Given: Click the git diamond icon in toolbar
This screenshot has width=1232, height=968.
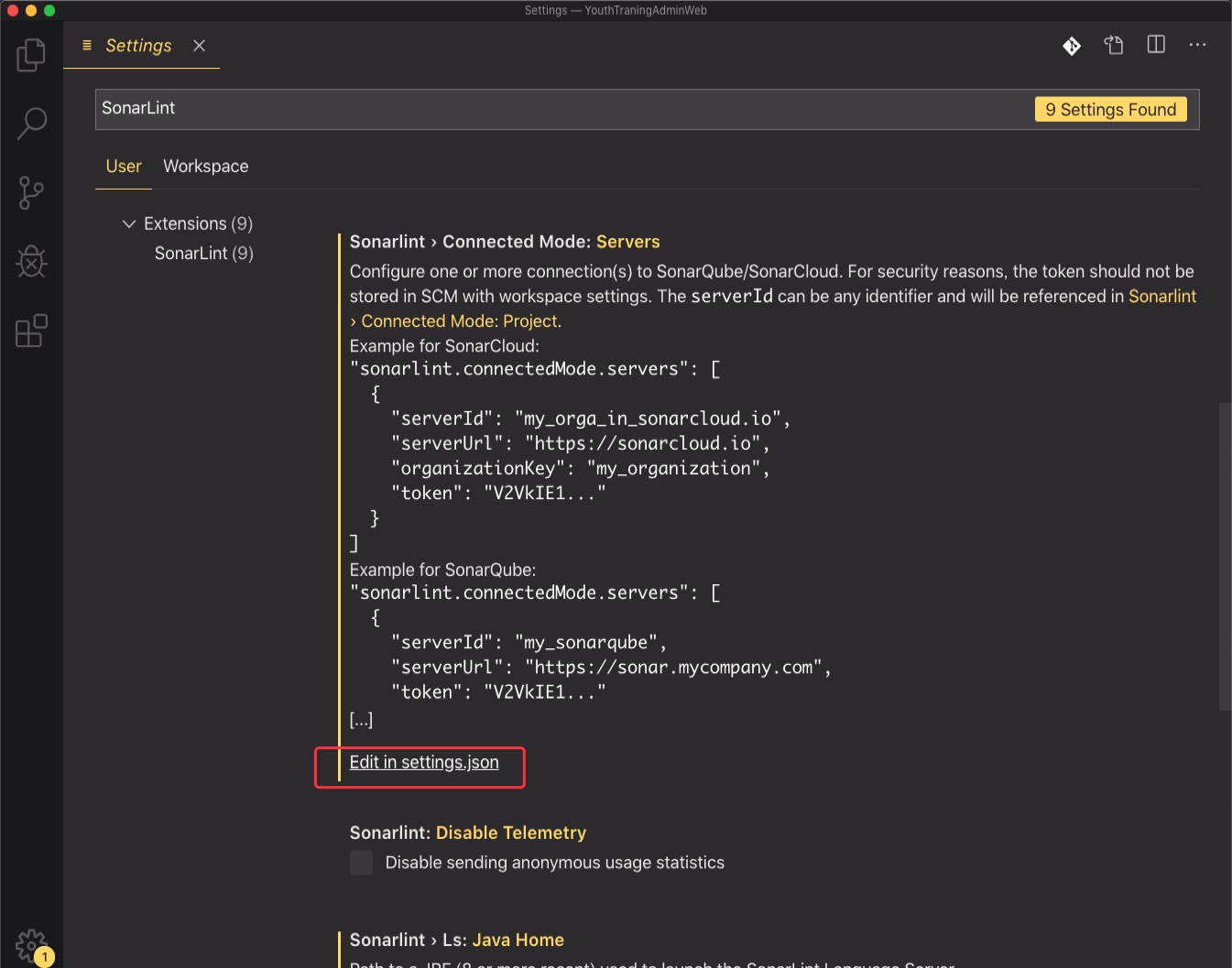Looking at the screenshot, I should click(1072, 46).
